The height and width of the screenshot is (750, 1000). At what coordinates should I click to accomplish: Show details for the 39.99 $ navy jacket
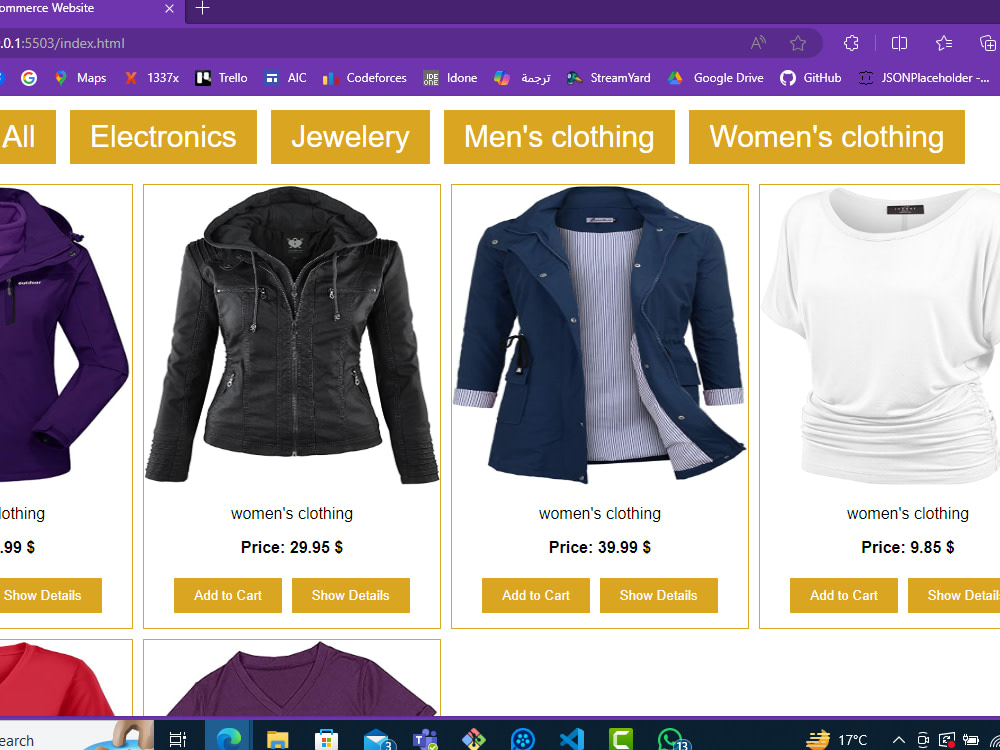click(659, 596)
